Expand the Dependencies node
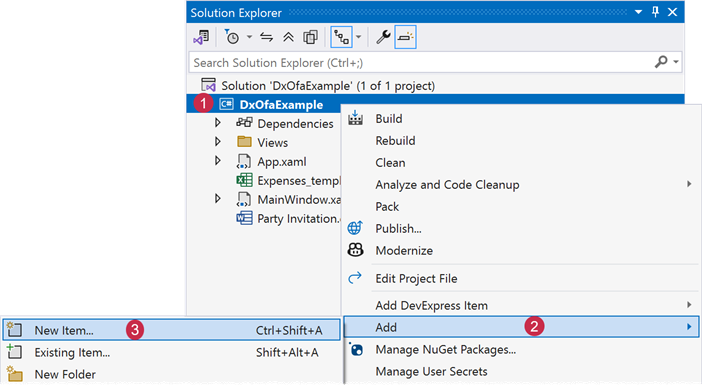 click(x=218, y=123)
